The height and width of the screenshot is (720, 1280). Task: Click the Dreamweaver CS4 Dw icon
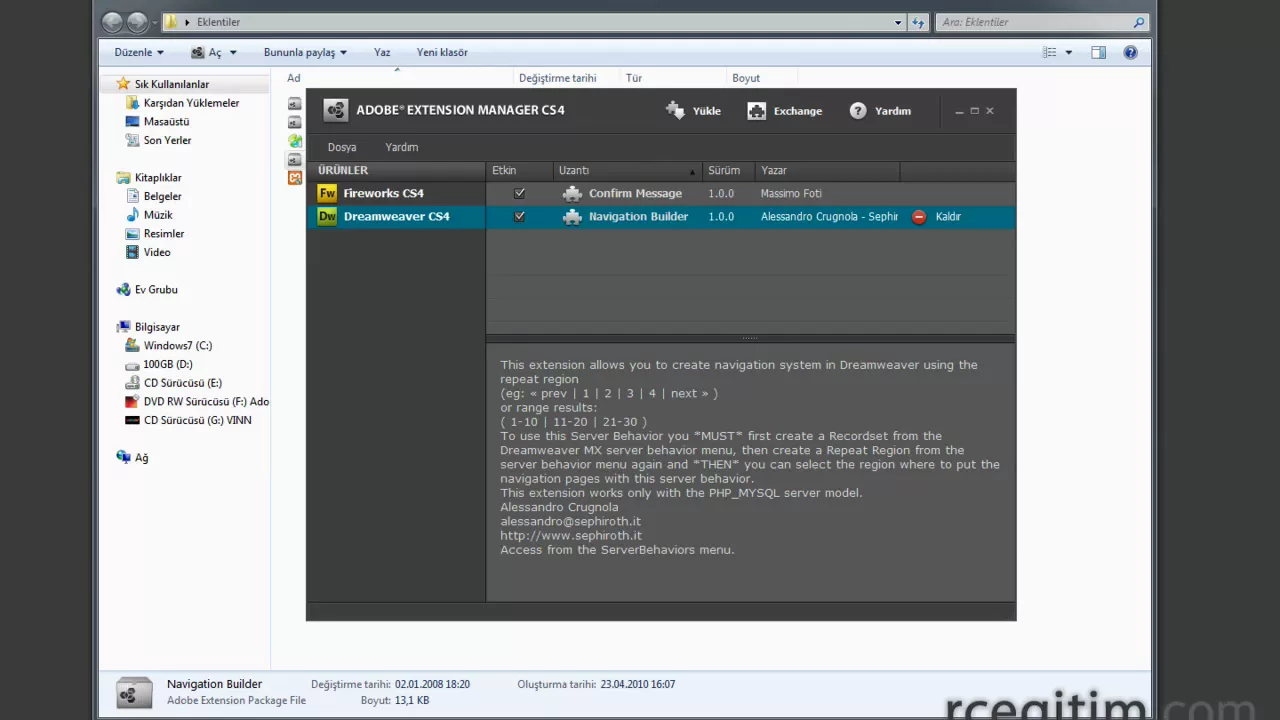coord(327,216)
